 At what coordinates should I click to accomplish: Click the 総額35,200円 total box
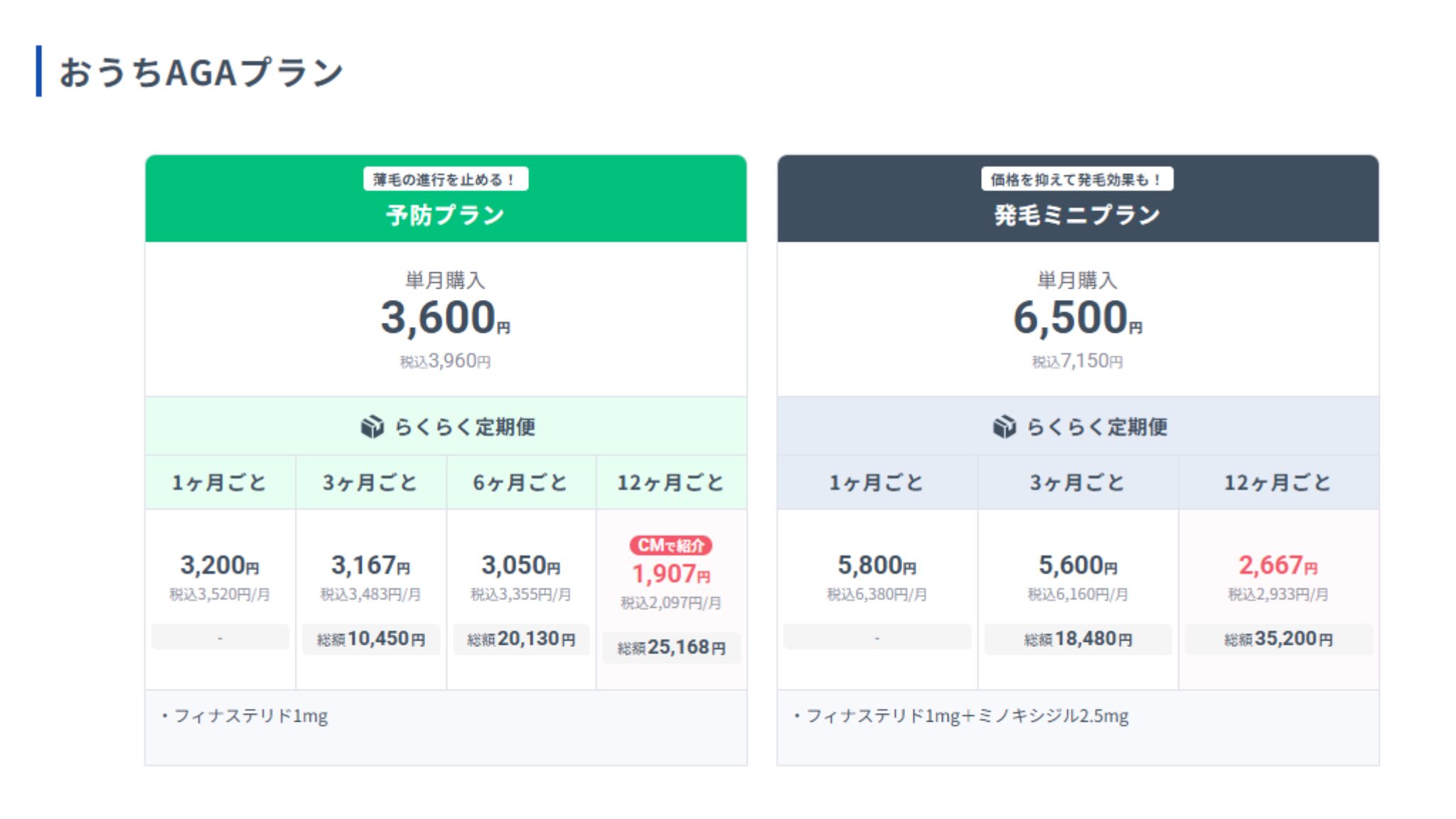(x=1278, y=639)
